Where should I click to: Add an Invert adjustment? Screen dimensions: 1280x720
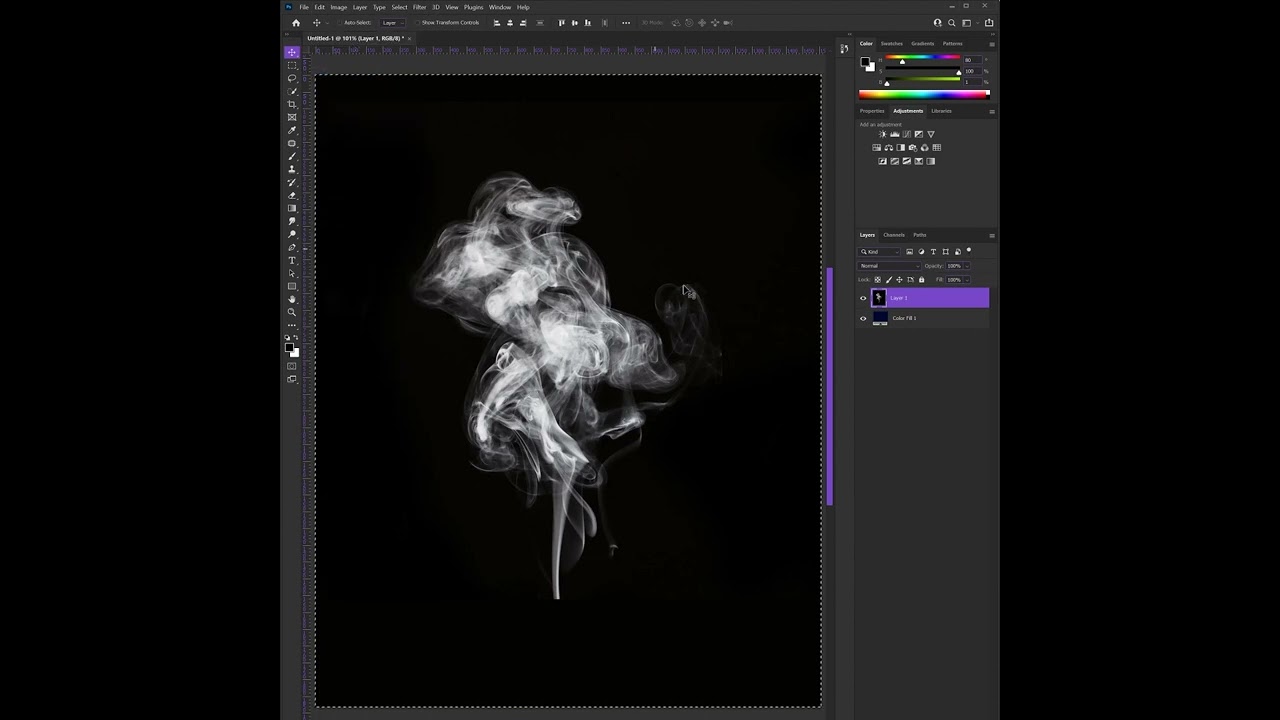tap(882, 161)
